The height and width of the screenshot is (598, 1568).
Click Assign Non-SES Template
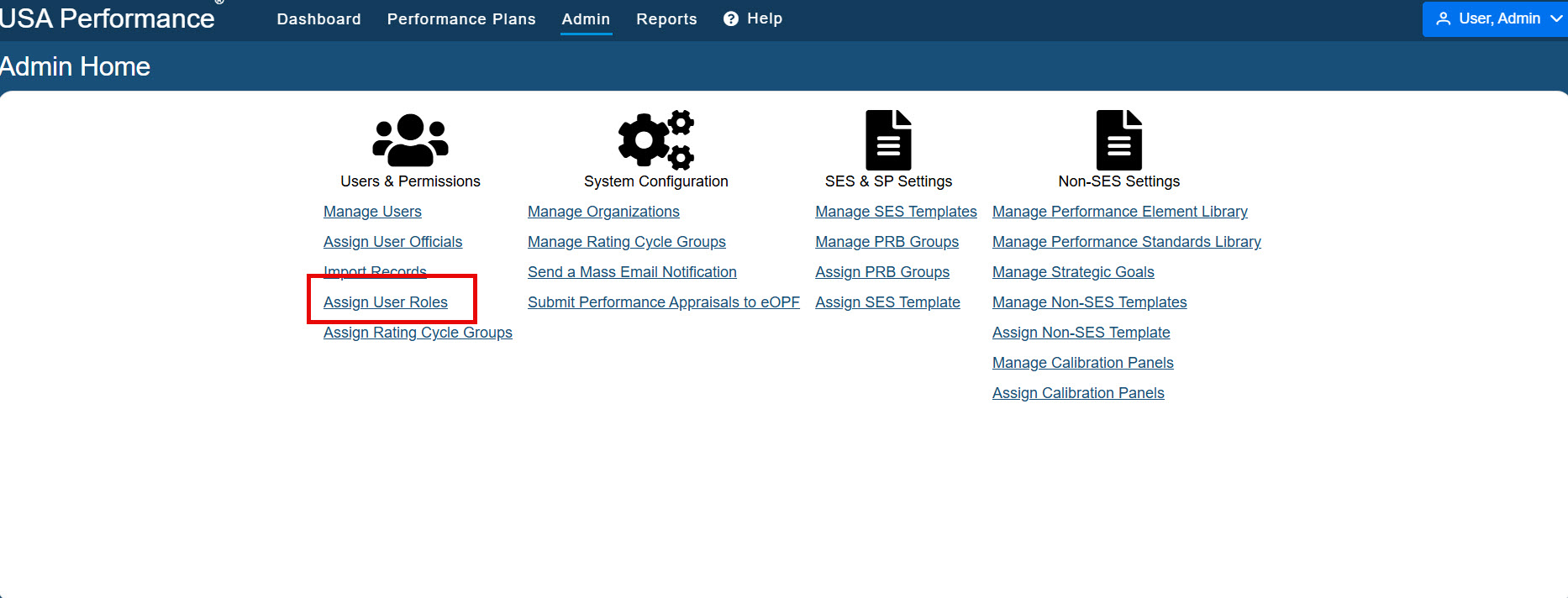point(1081,333)
